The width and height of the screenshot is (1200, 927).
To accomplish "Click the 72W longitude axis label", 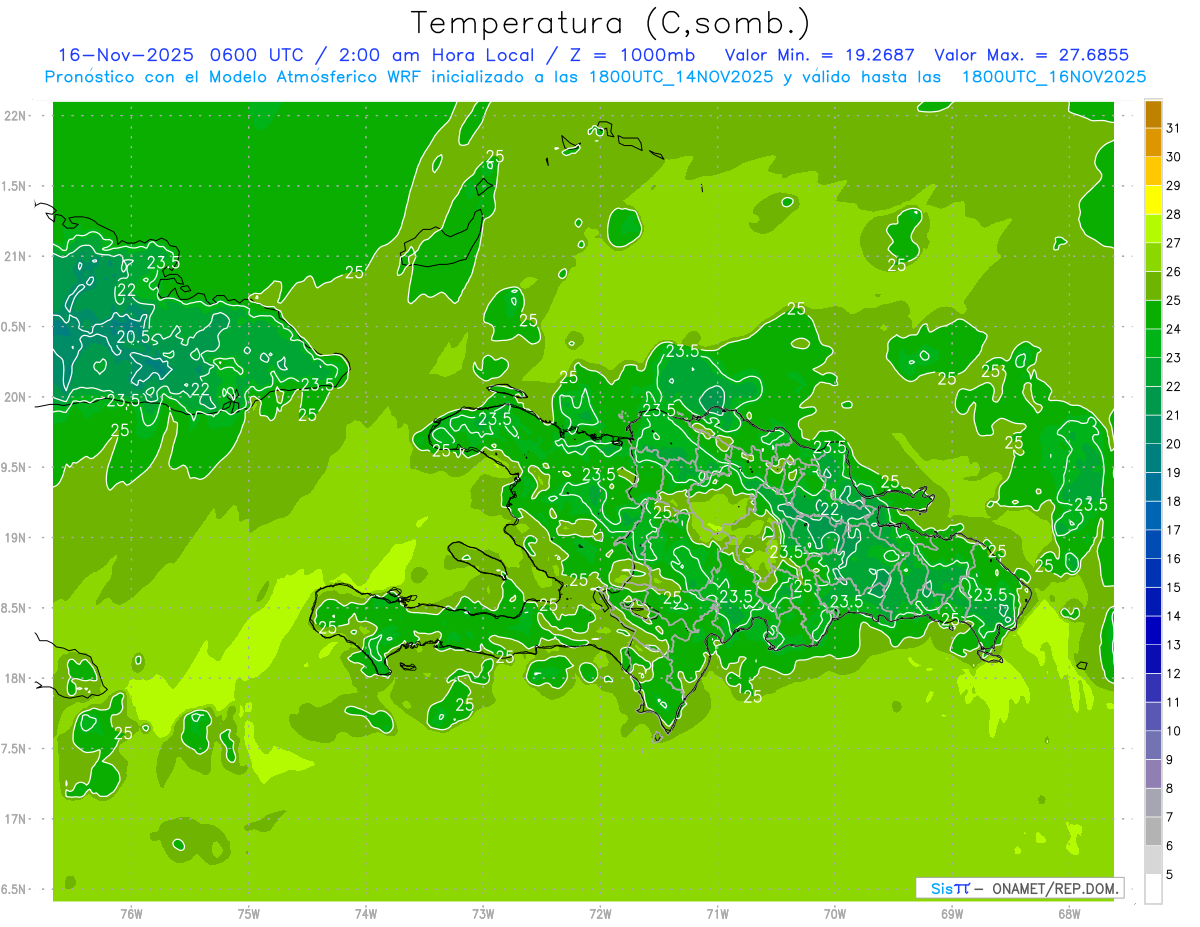I will click(600, 914).
